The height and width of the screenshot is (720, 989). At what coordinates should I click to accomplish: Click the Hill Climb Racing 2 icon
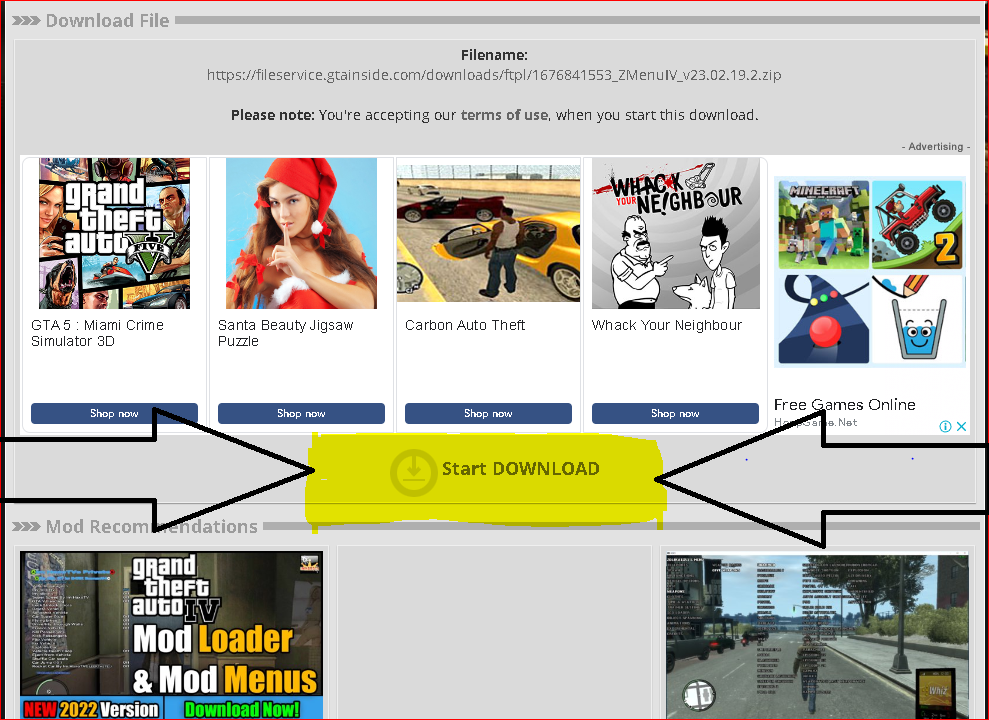(x=918, y=224)
